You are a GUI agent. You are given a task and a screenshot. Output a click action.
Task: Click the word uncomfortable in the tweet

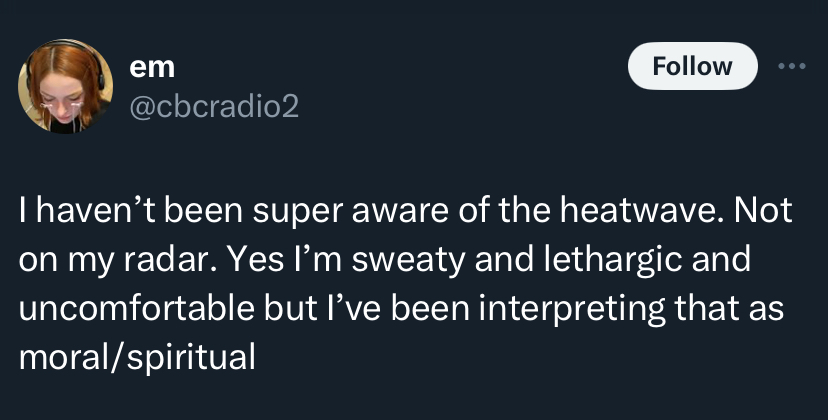click(136, 308)
